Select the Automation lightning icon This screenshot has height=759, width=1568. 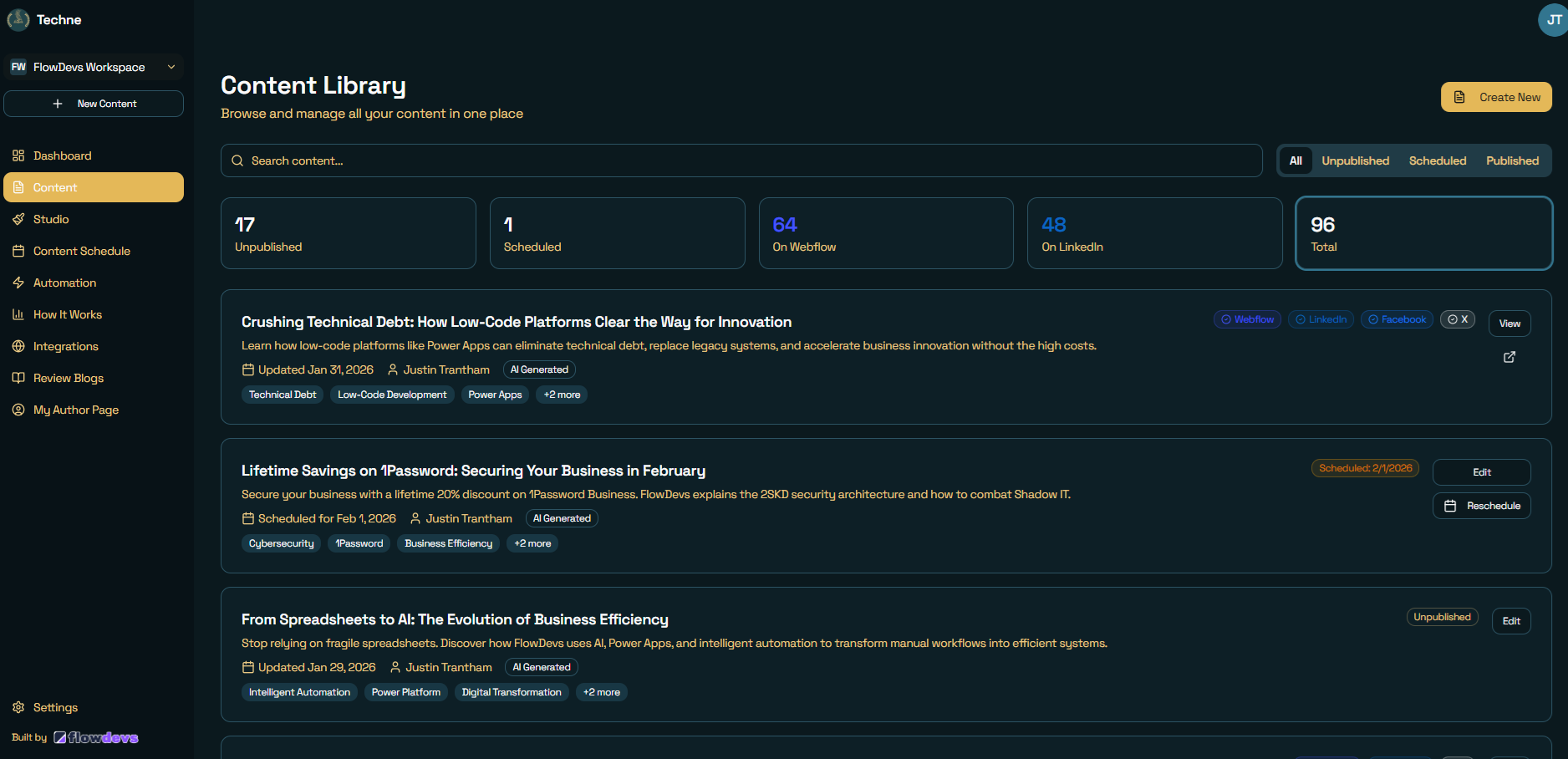coord(18,283)
